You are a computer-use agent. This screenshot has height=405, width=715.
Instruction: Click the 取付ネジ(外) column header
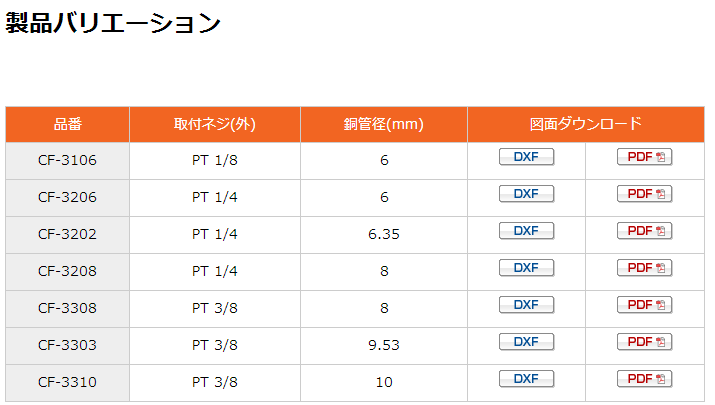pyautogui.click(x=215, y=124)
